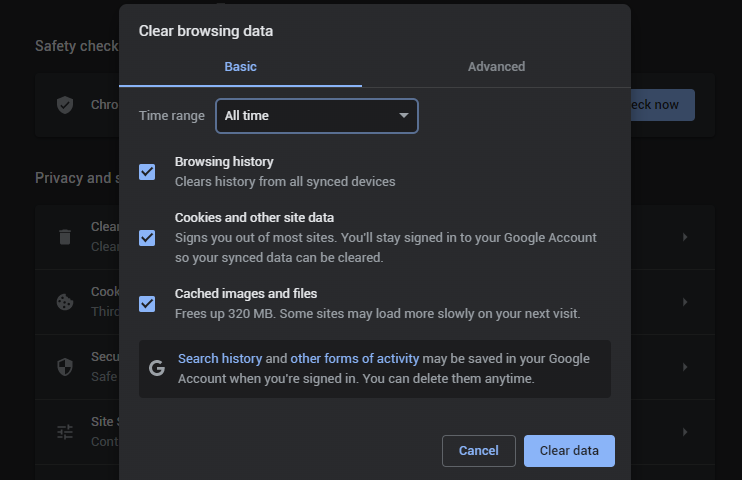Screen dimensions: 742x480
Task: Expand the Site Settings row chevron arrow
Action: point(685,432)
